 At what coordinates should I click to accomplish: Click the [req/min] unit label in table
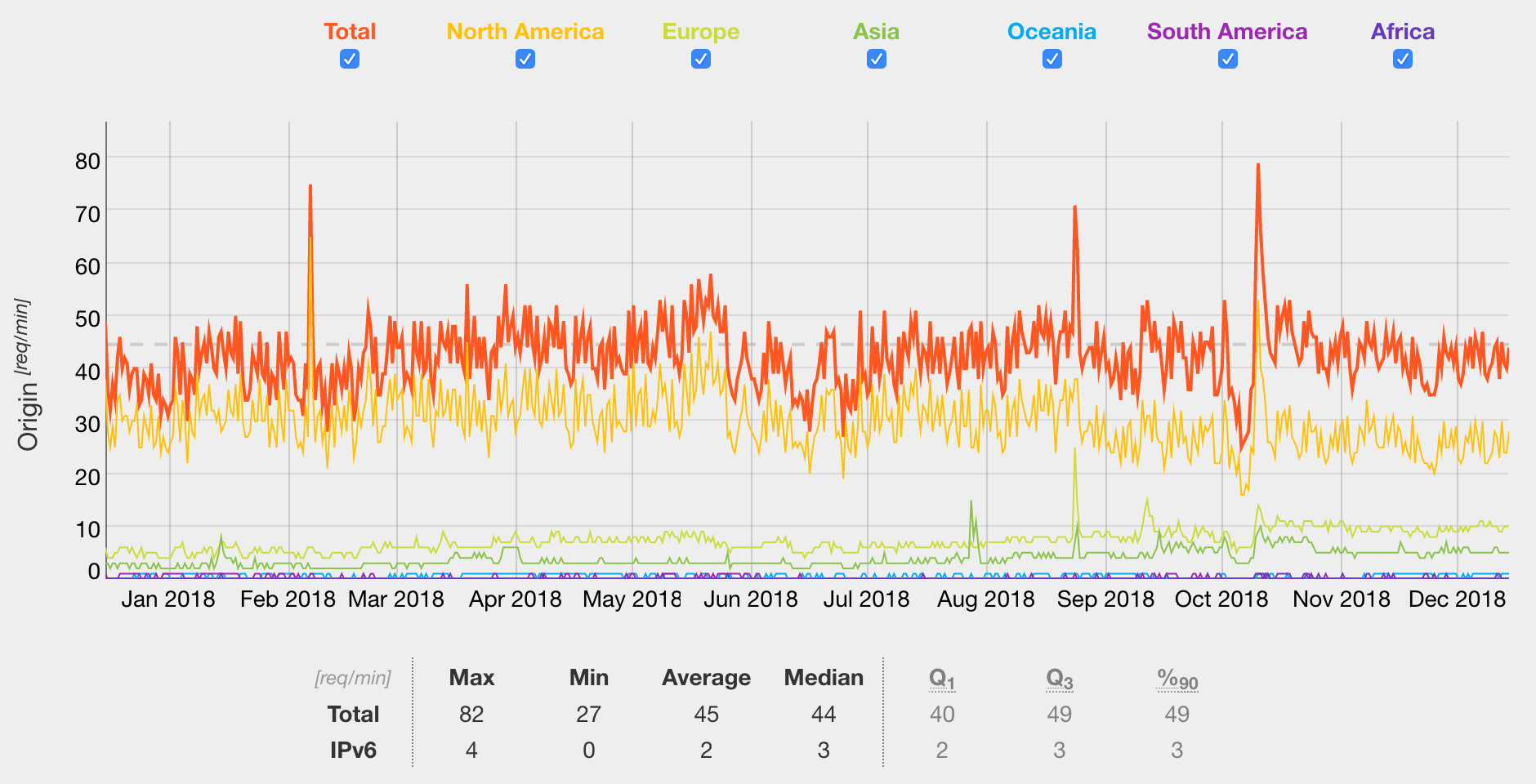point(353,678)
